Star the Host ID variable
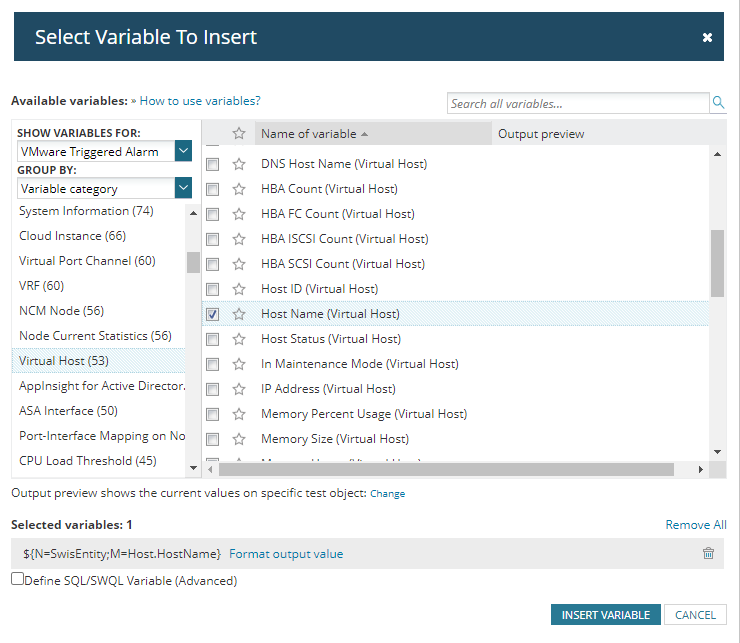The image size is (740, 643). tap(239, 289)
